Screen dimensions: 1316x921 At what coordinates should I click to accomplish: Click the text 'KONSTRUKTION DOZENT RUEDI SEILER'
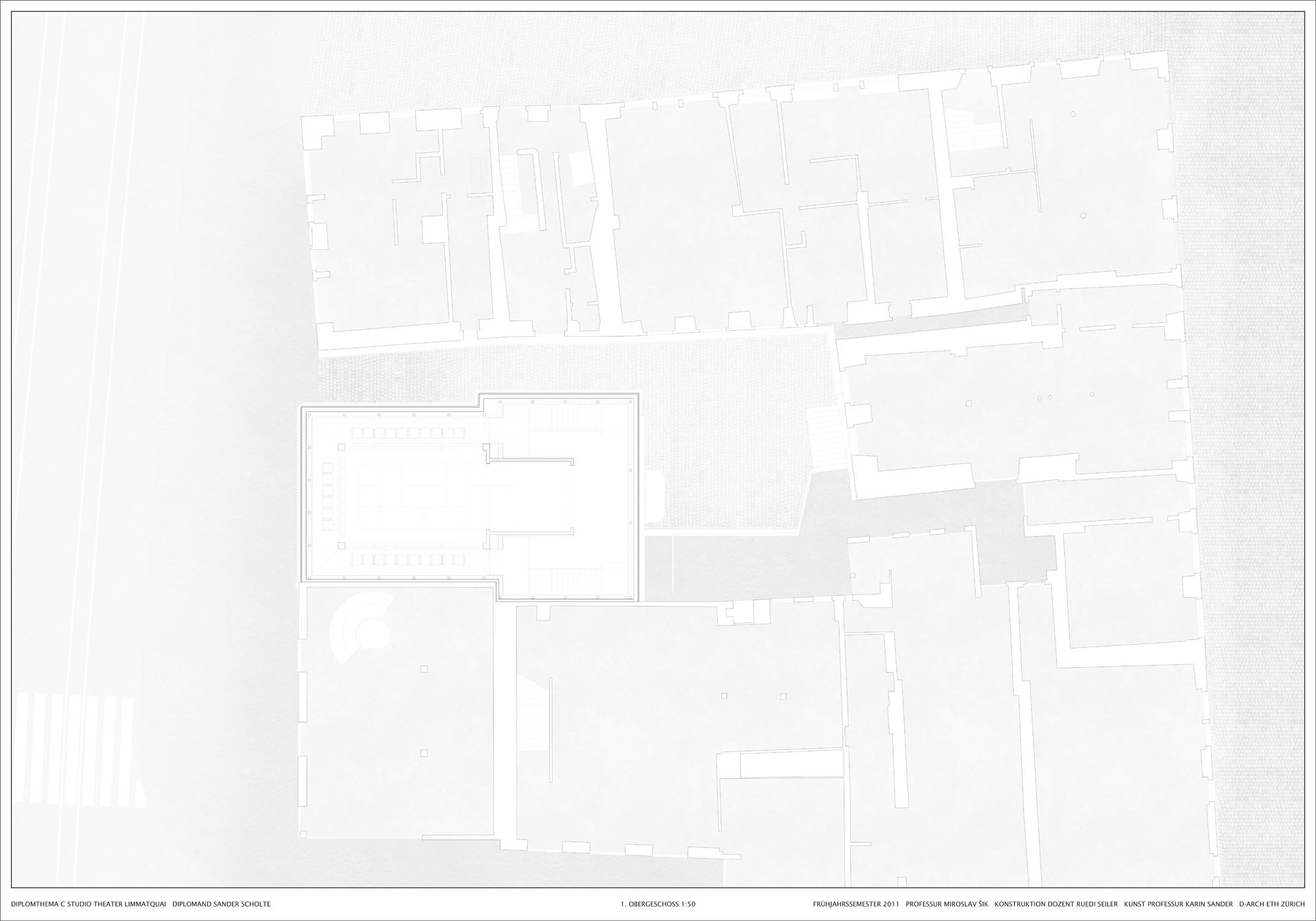[x=1055, y=905]
